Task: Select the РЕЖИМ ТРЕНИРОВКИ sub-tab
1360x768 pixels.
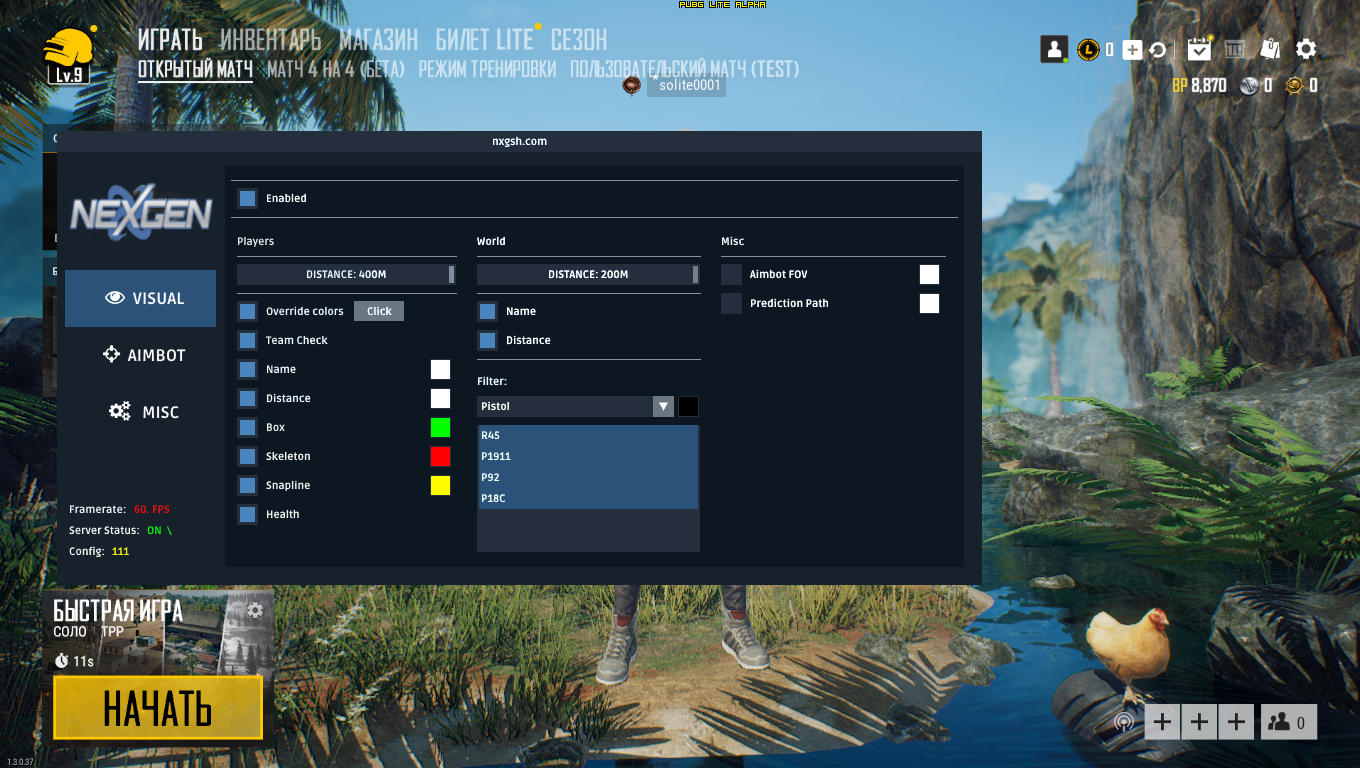Action: (x=487, y=70)
